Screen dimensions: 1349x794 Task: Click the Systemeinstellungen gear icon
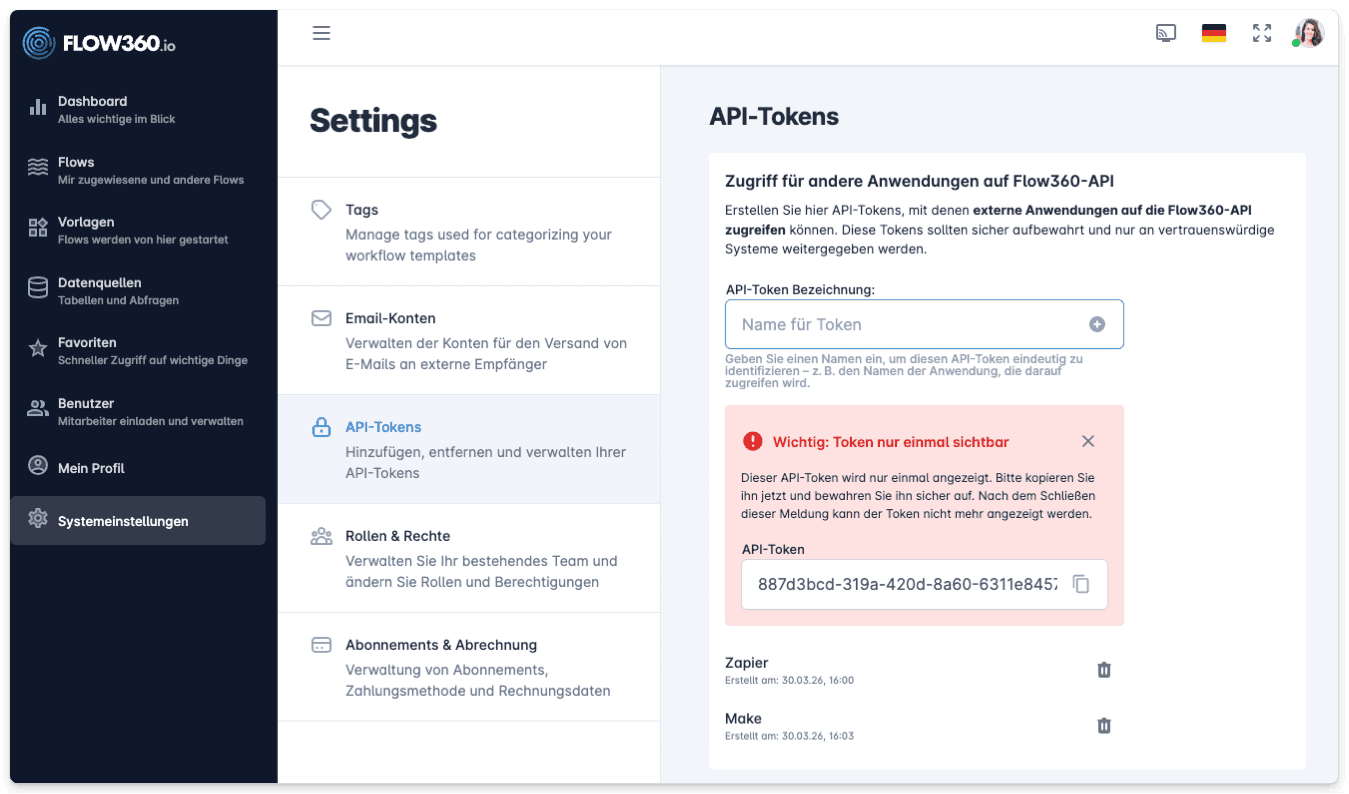(x=37, y=519)
